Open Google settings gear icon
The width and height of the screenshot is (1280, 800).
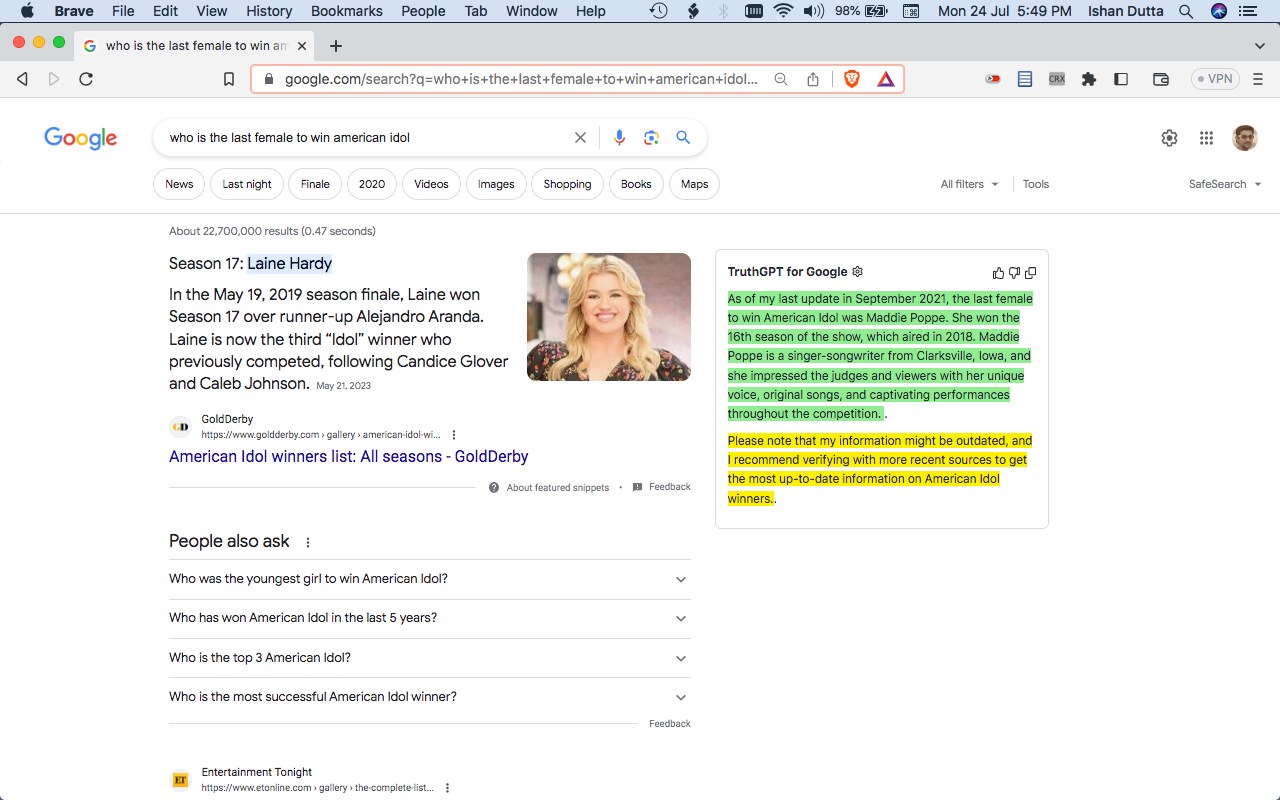coord(1169,138)
